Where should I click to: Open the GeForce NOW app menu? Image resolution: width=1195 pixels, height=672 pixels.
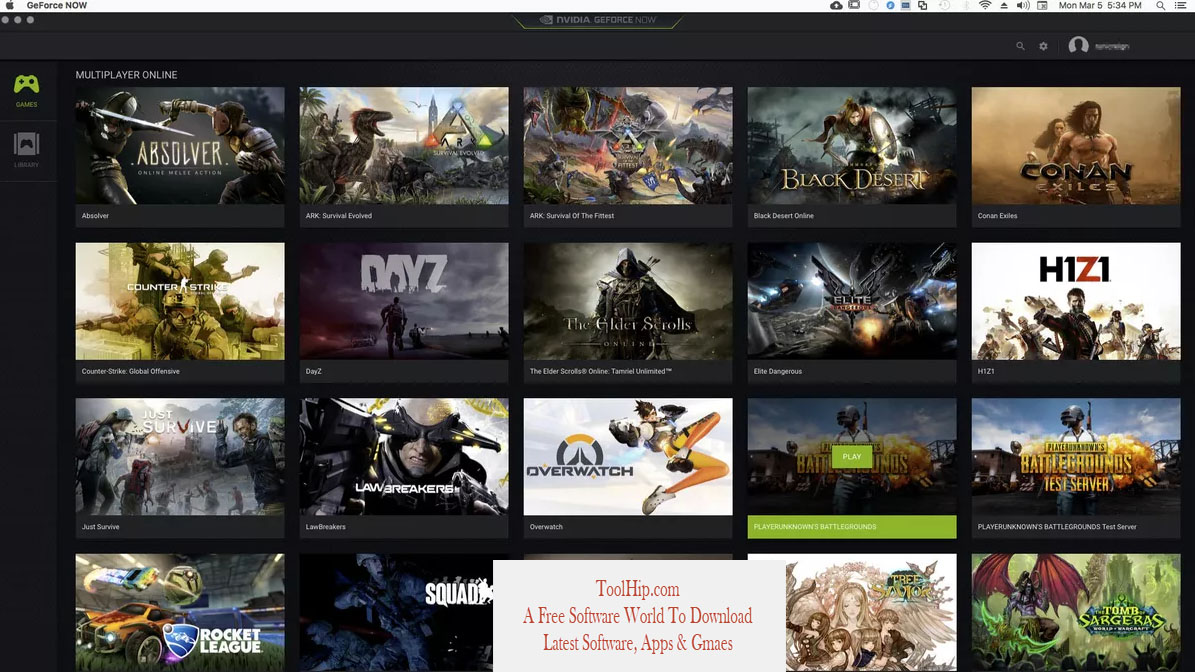(x=56, y=5)
